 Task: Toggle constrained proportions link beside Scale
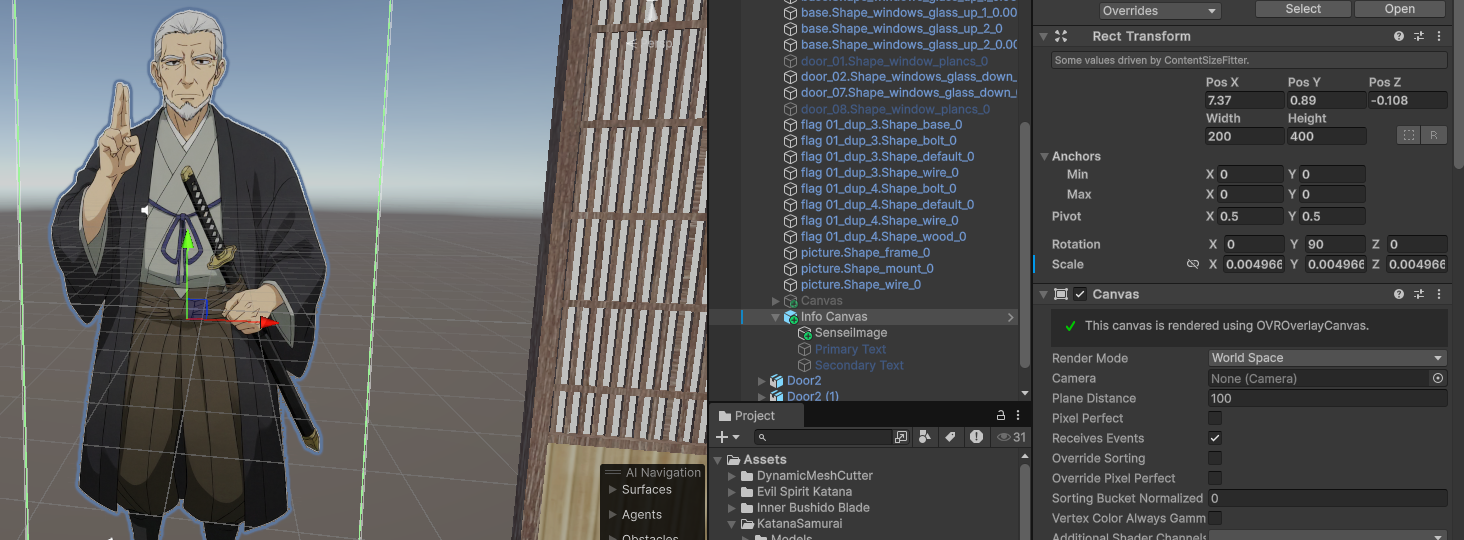tap(1192, 264)
